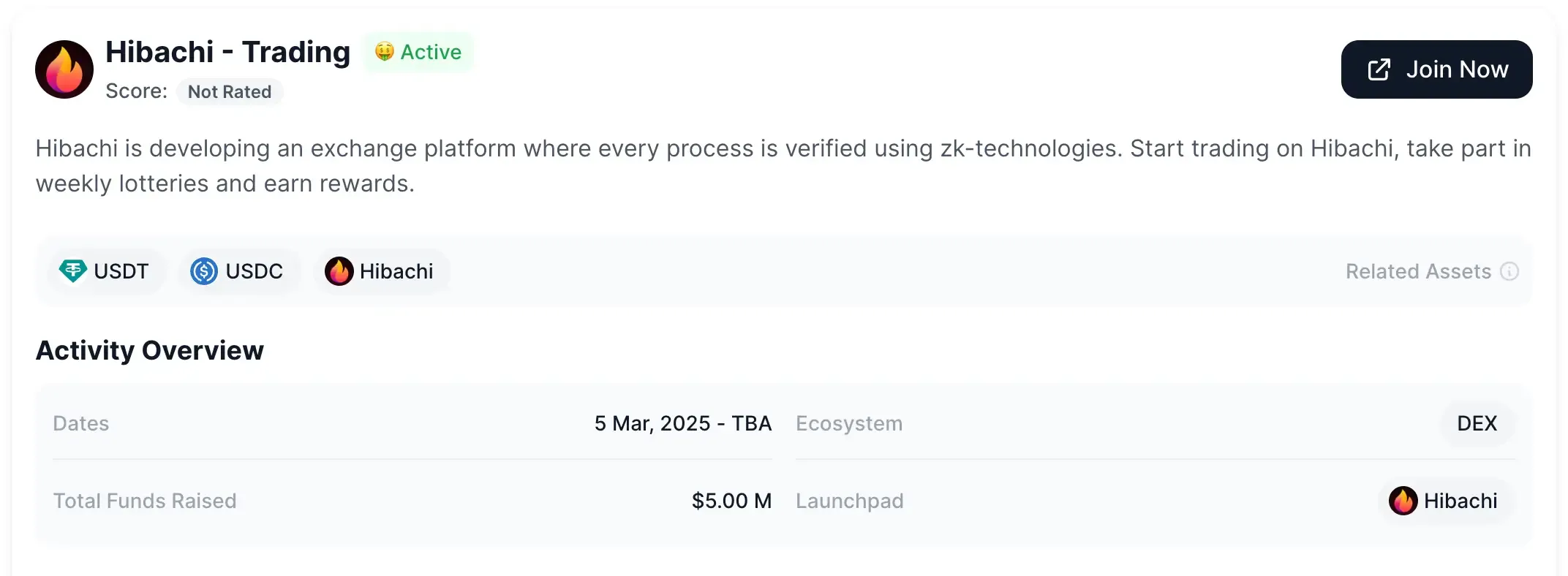Click the DEX ecosystem tag

point(1477,423)
